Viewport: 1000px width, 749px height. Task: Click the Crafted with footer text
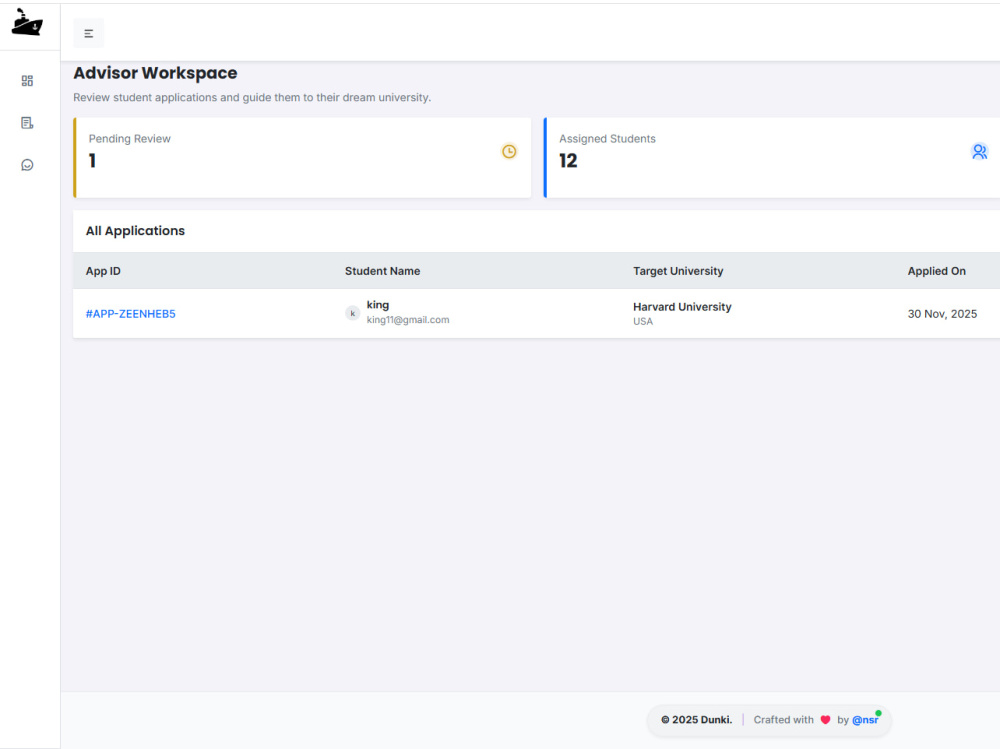pos(783,720)
